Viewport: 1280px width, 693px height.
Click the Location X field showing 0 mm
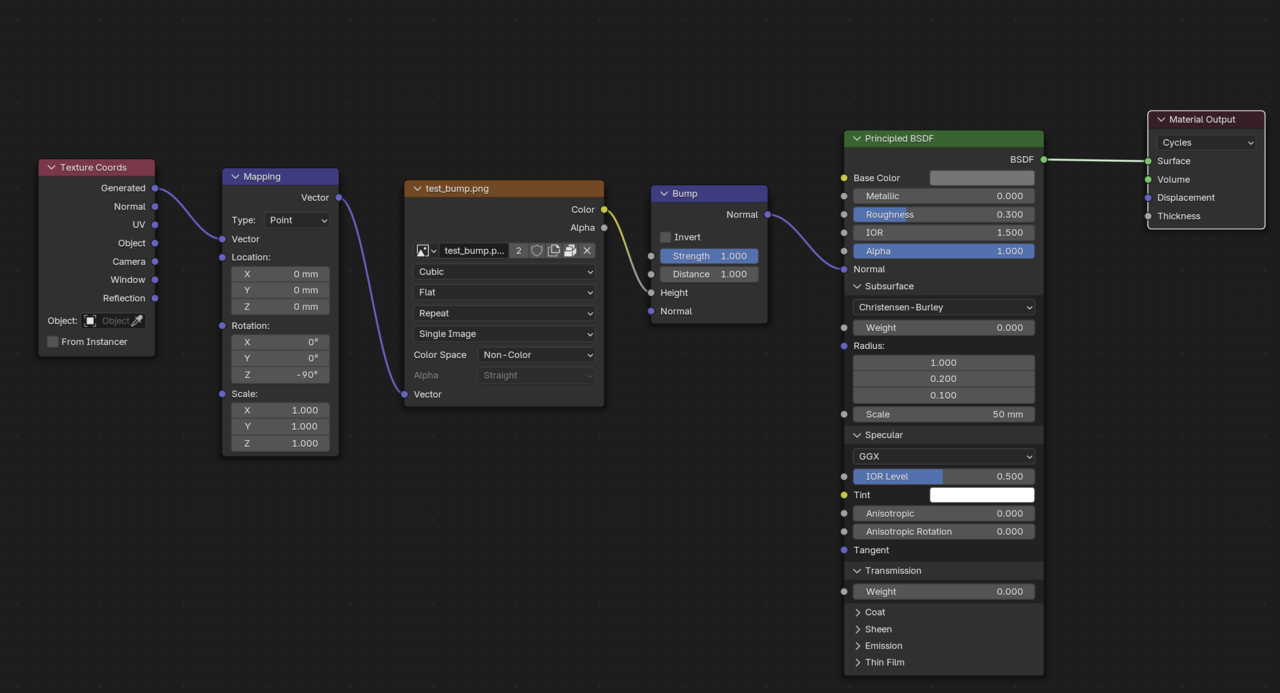click(x=280, y=274)
